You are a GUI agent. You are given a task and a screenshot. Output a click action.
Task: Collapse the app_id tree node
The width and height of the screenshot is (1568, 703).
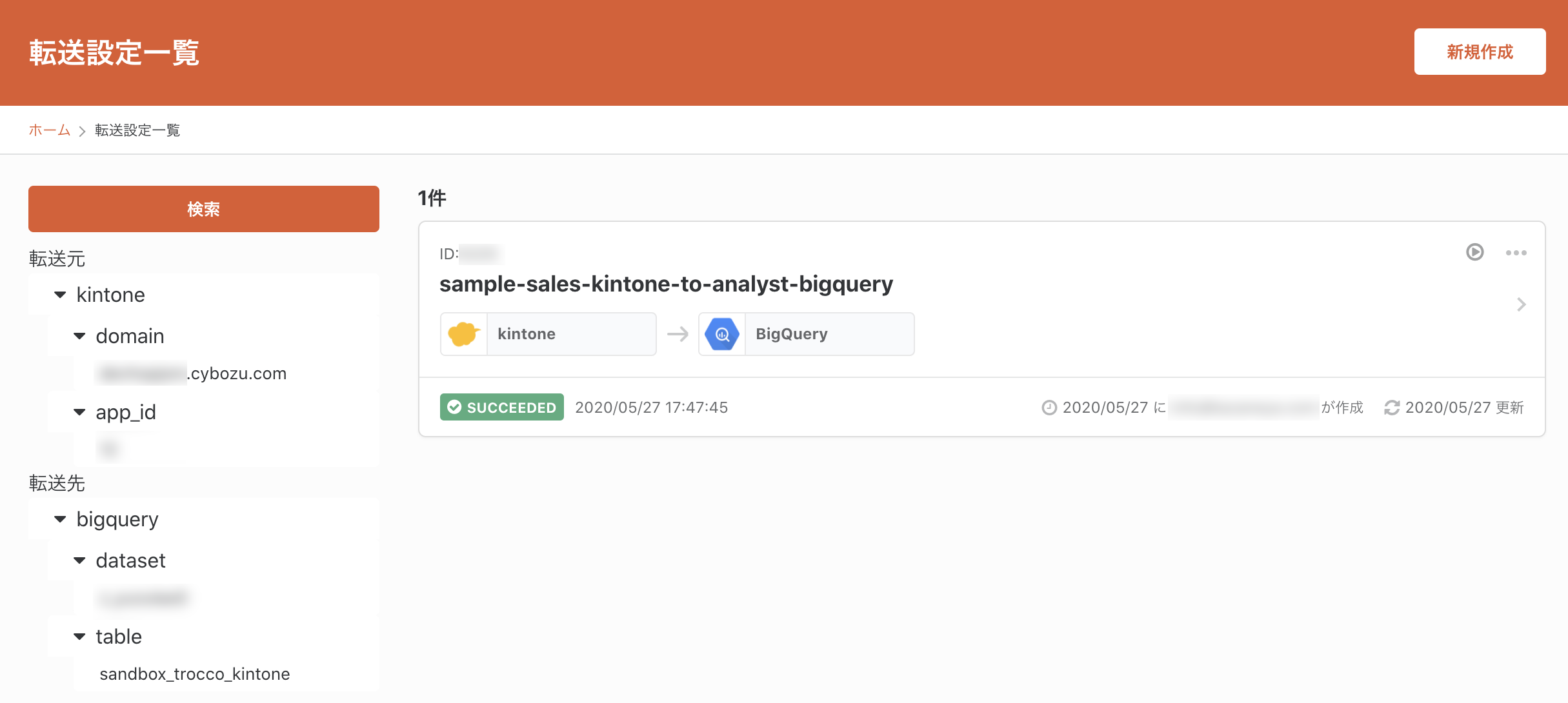point(80,412)
